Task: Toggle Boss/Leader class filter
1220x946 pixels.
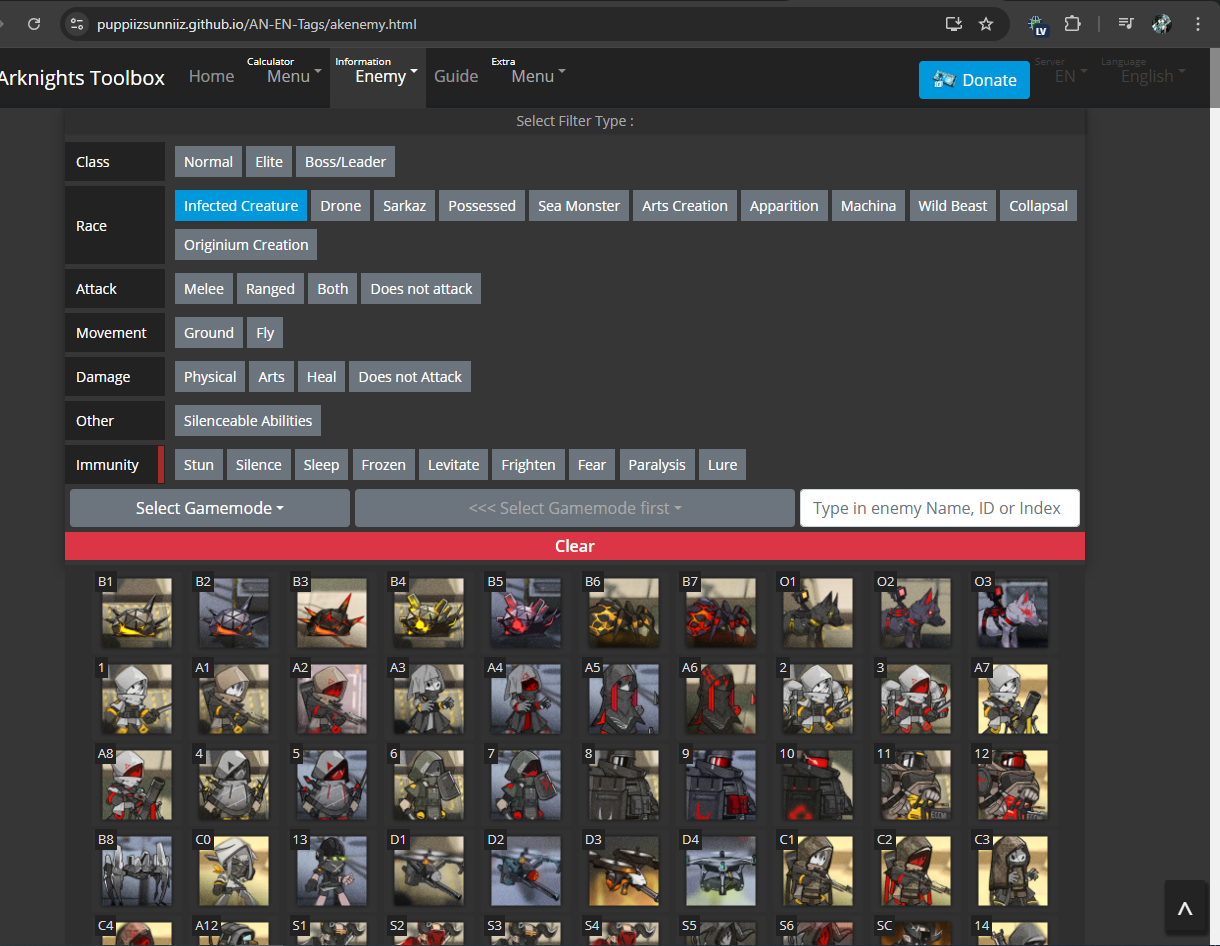Action: tap(345, 162)
